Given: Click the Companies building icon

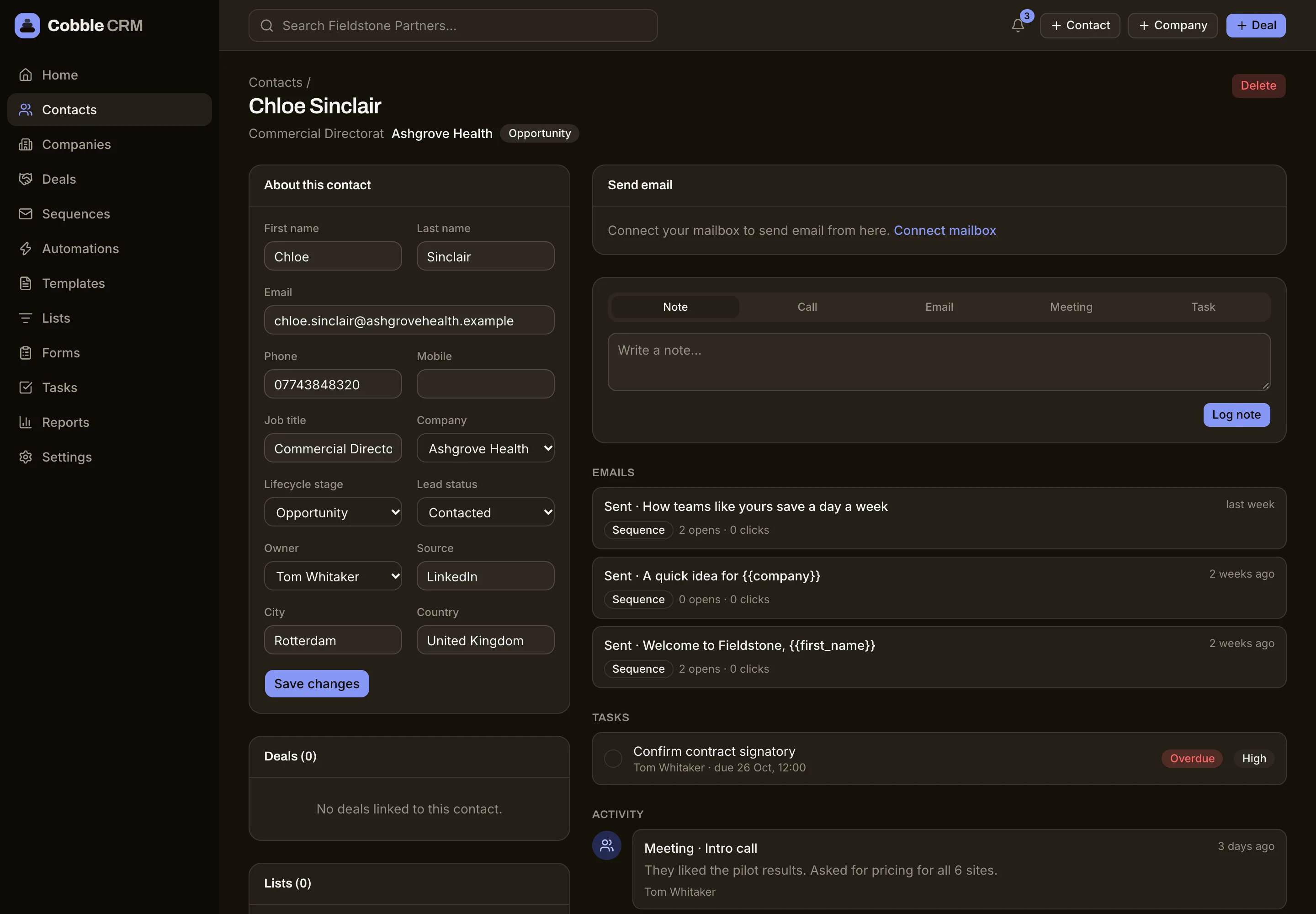Looking at the screenshot, I should (25, 144).
